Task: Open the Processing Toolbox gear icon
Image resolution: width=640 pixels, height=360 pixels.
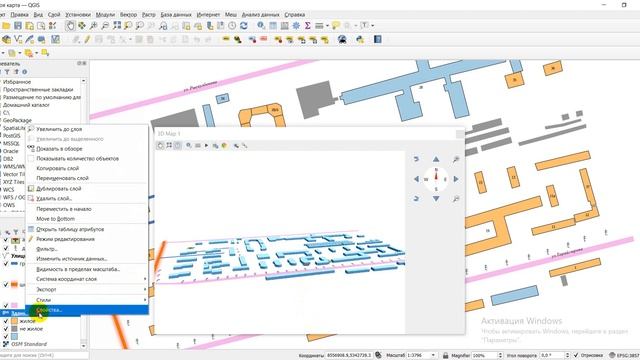Action: coord(296,26)
